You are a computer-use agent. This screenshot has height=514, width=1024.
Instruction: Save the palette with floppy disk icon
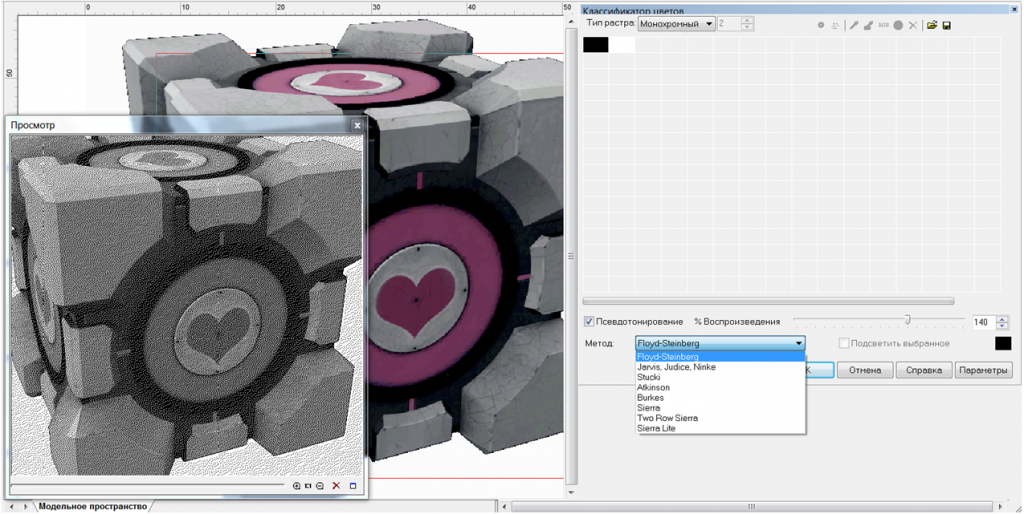tap(946, 25)
